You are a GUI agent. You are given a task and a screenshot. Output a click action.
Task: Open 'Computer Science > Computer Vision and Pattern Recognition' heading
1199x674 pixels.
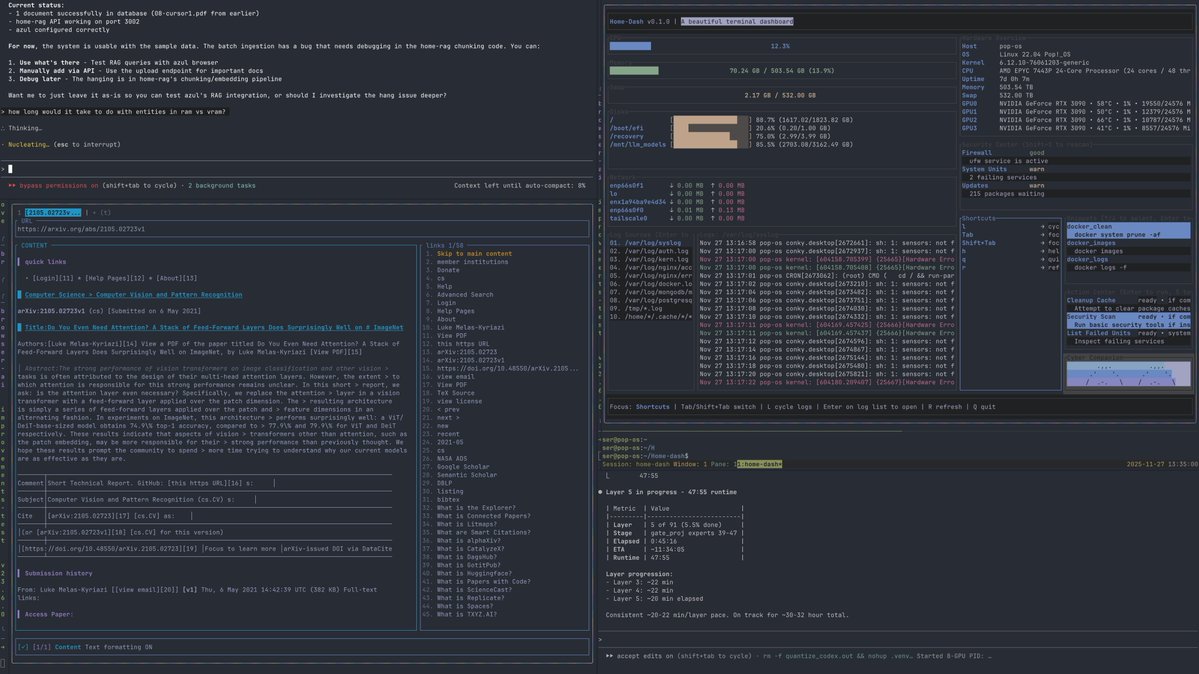pos(133,295)
